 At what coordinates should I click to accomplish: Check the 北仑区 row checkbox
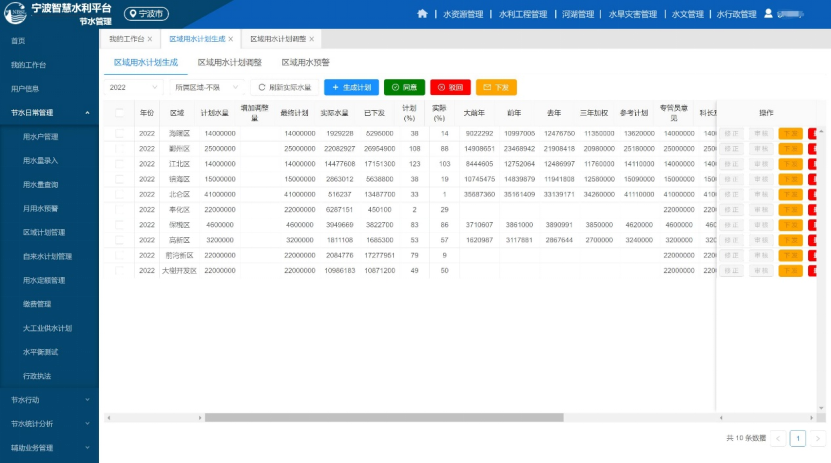(x=119, y=194)
